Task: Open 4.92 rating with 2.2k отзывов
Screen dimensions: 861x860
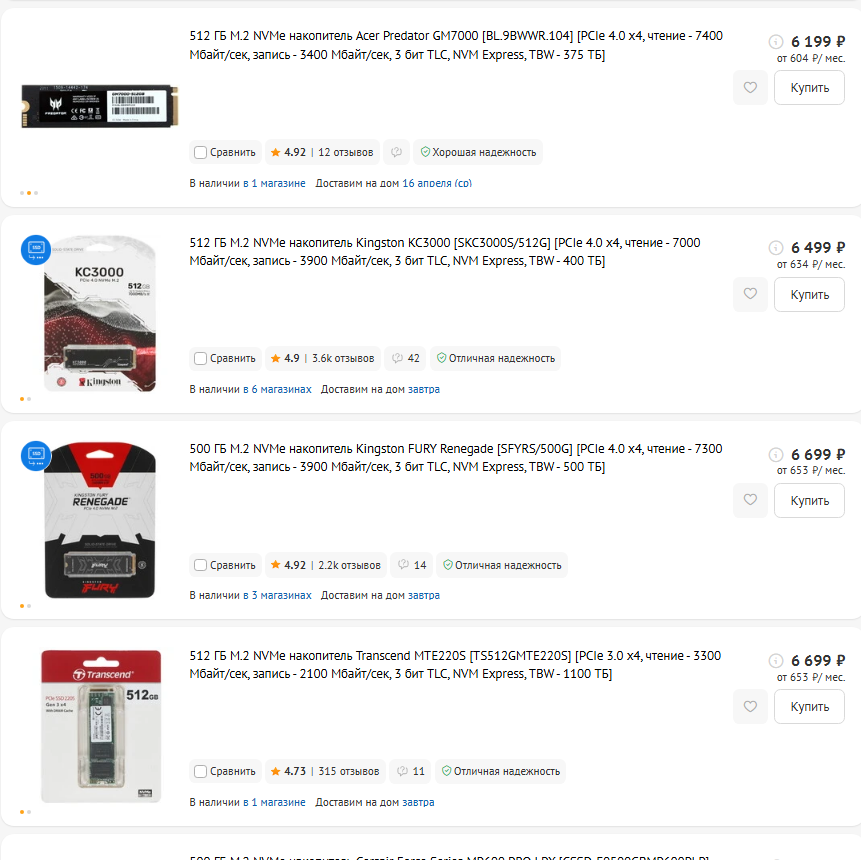Action: point(326,565)
